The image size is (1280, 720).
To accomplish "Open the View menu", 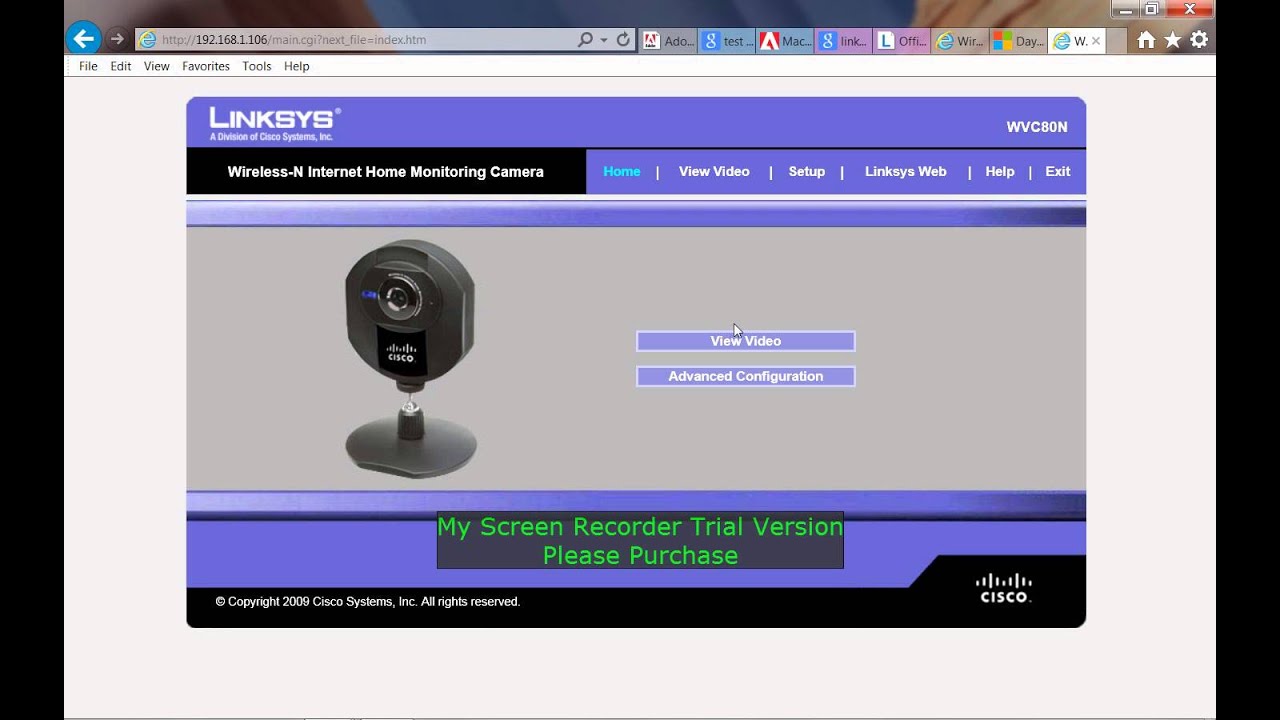I will 157,66.
